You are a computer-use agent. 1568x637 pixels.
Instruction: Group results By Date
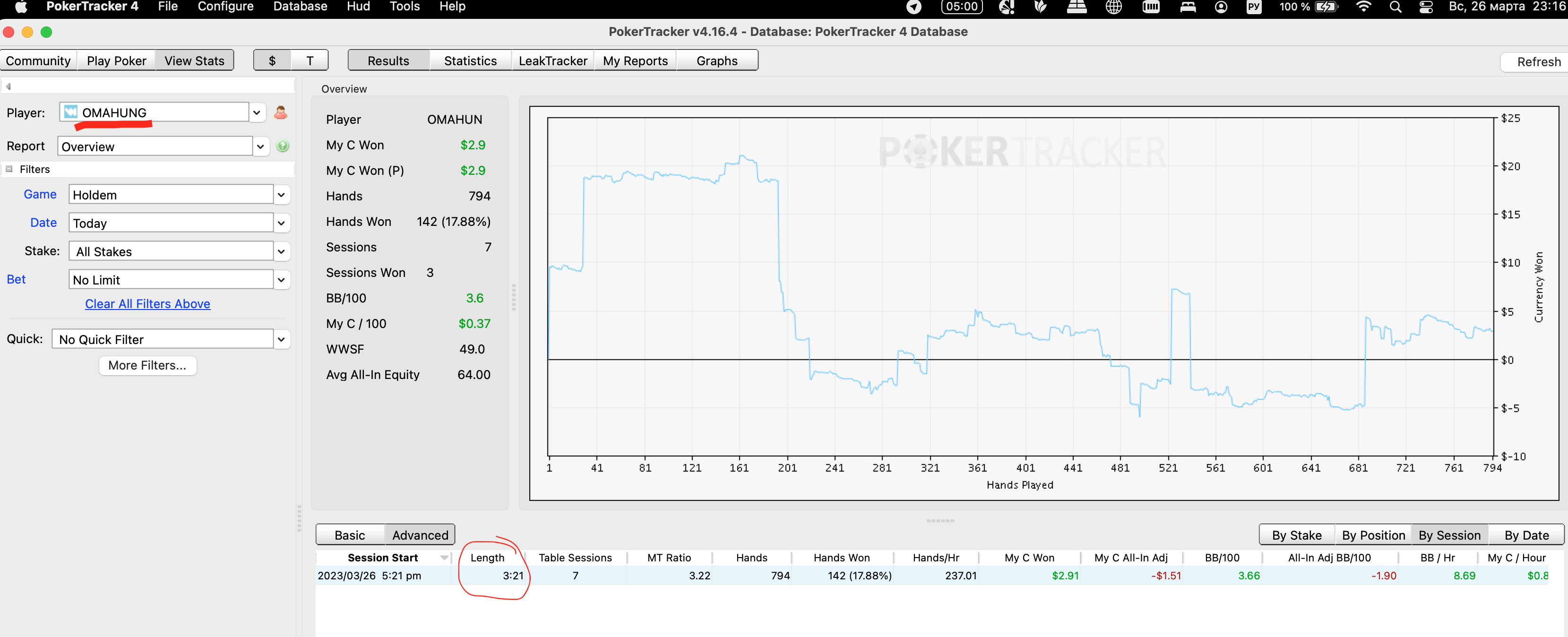click(x=1526, y=535)
